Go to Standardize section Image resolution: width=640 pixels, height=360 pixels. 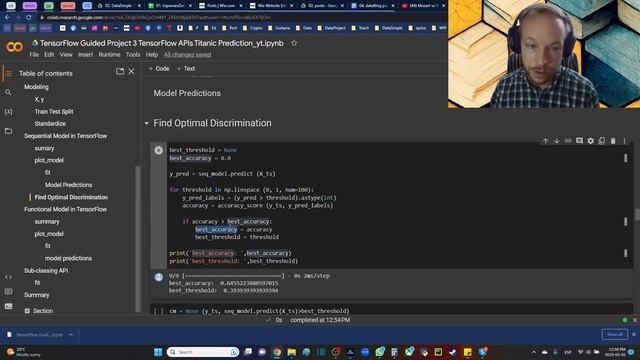[x=50, y=124]
